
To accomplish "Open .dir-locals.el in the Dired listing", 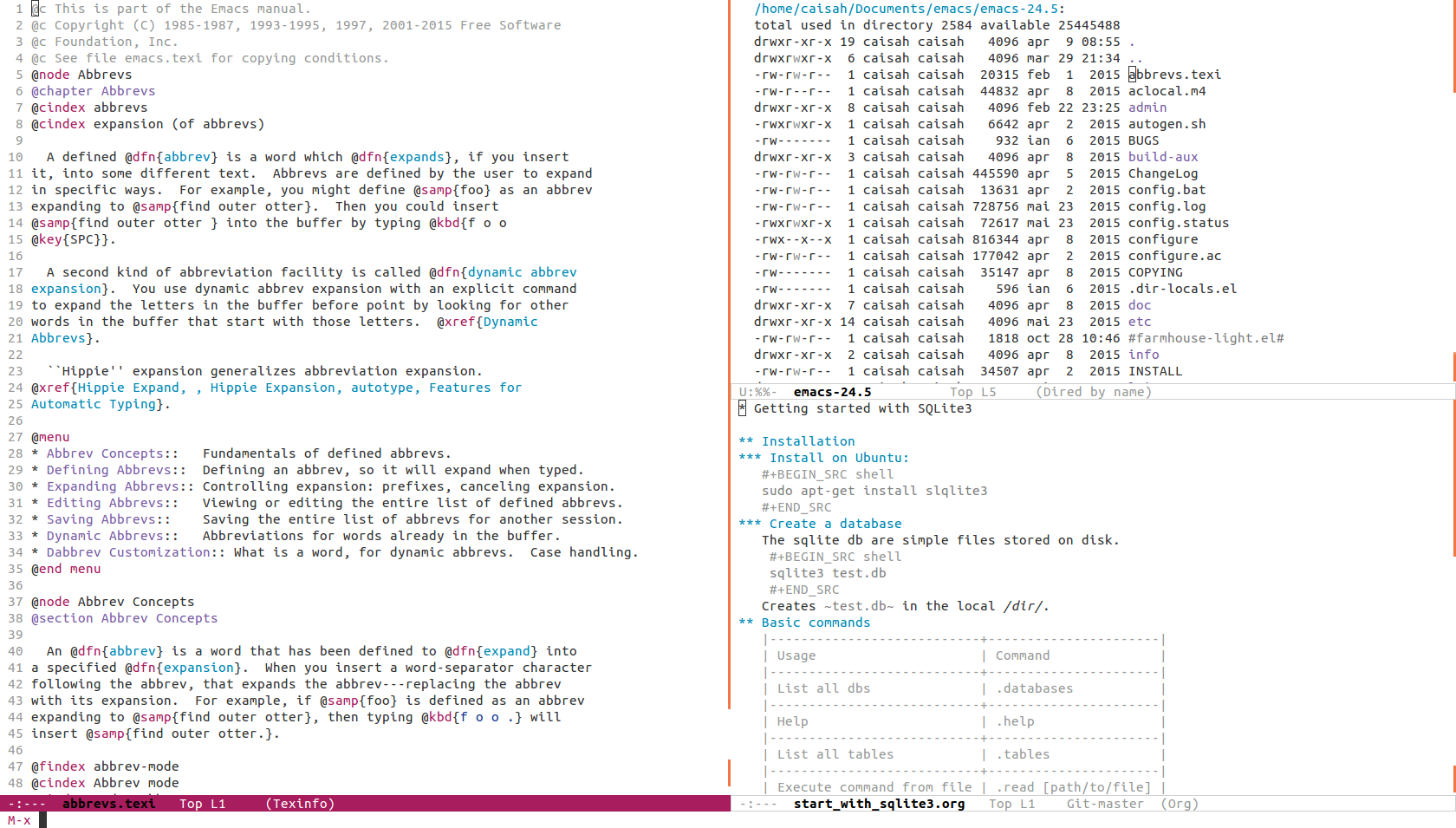I will (x=1182, y=289).
